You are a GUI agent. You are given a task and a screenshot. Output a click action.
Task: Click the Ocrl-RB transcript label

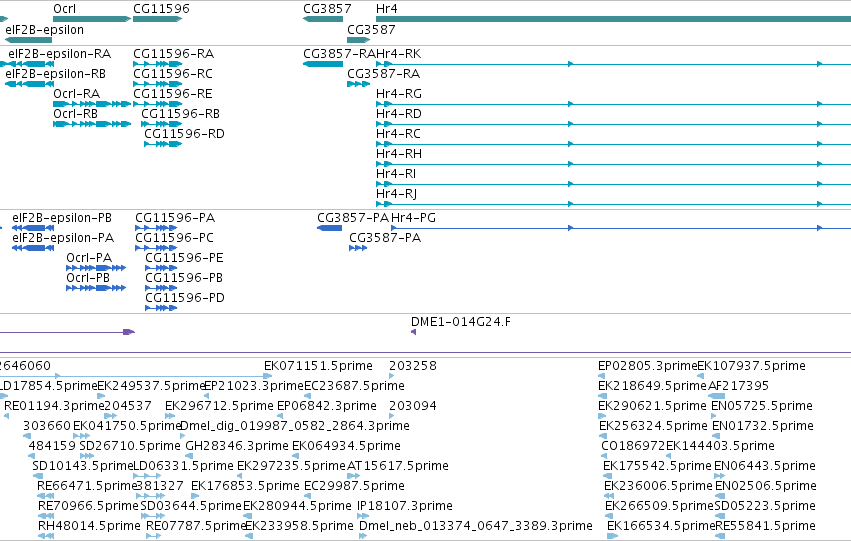[x=75, y=114]
